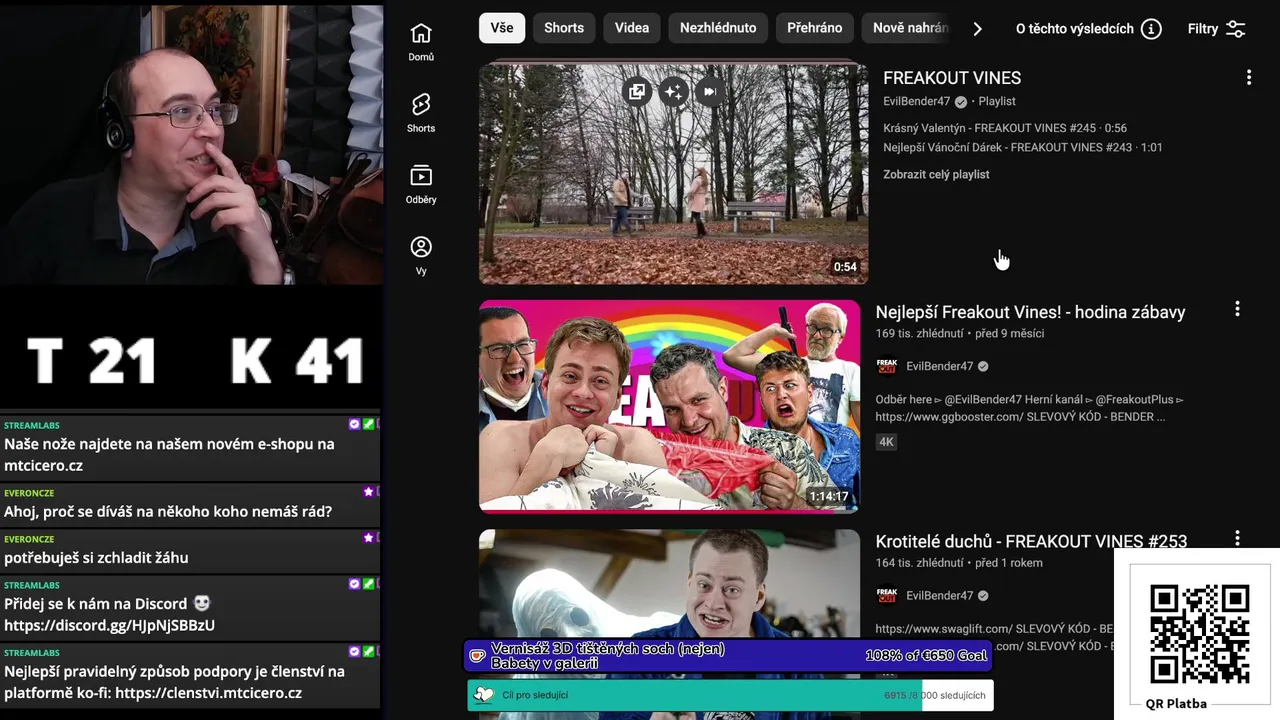Click Zobrazit celý playlist link

(x=936, y=174)
